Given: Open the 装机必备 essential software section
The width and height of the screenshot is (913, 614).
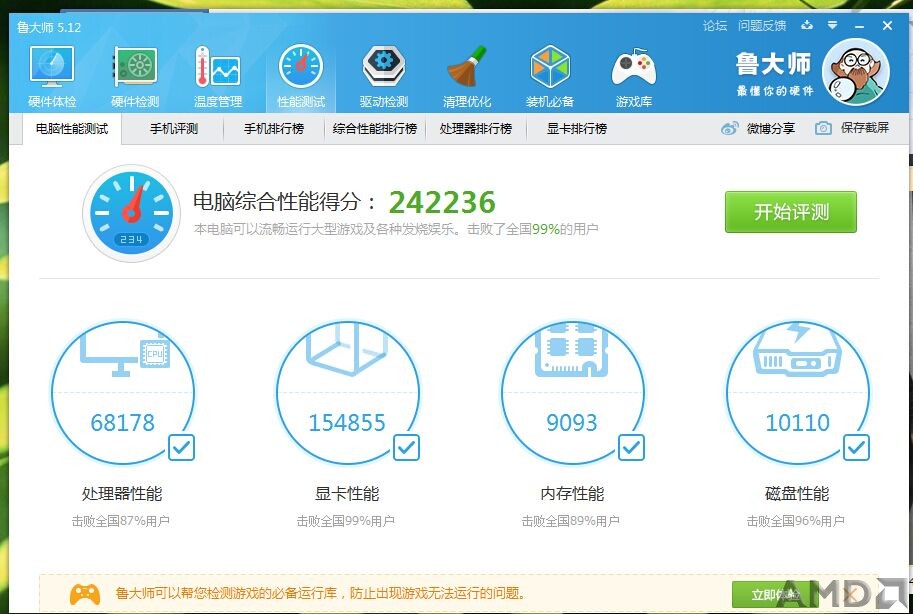Looking at the screenshot, I should pyautogui.click(x=550, y=76).
